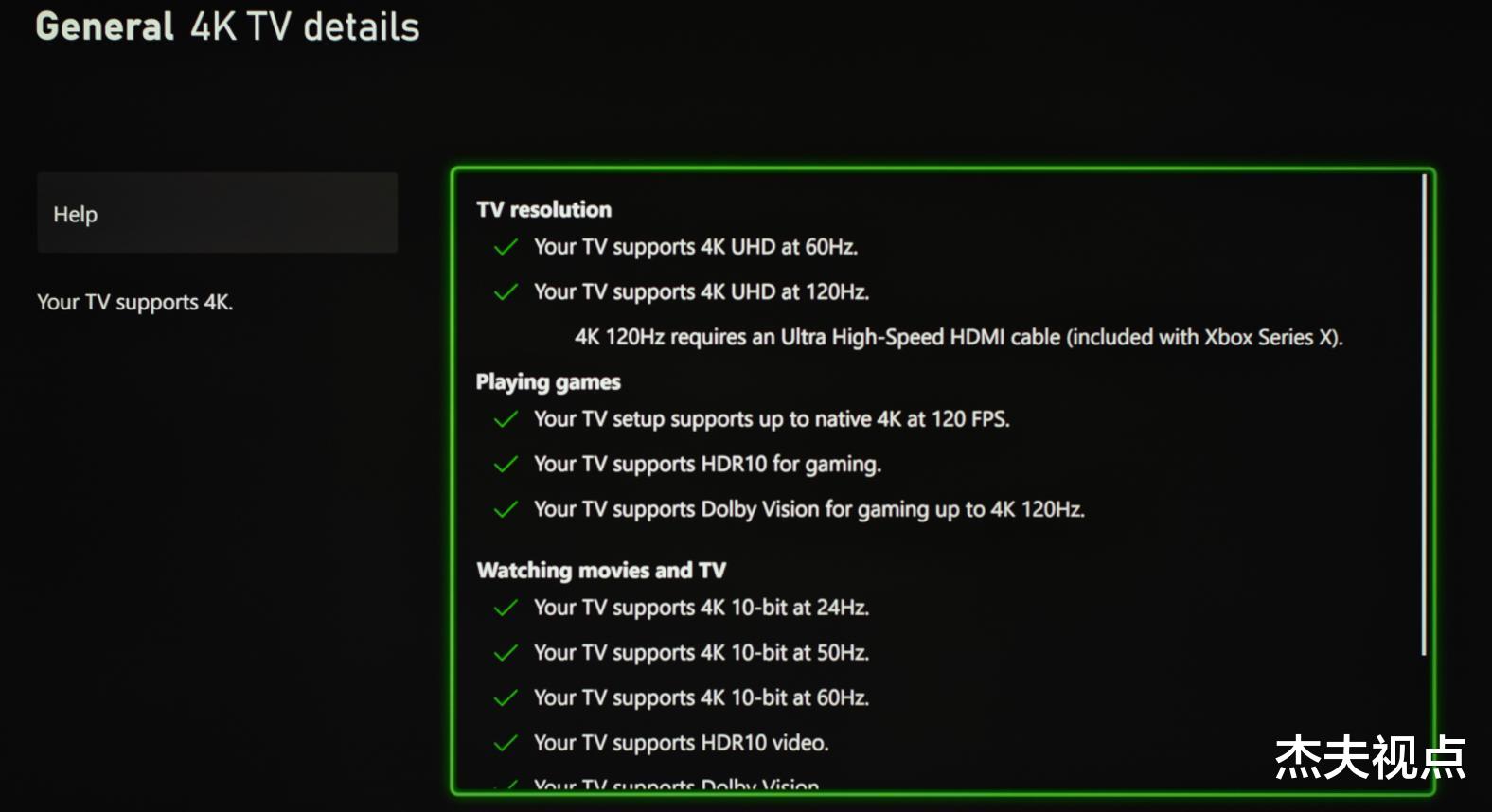The height and width of the screenshot is (812, 1492).
Task: Click checkmark beside HDR10 for gaming
Action: click(506, 465)
